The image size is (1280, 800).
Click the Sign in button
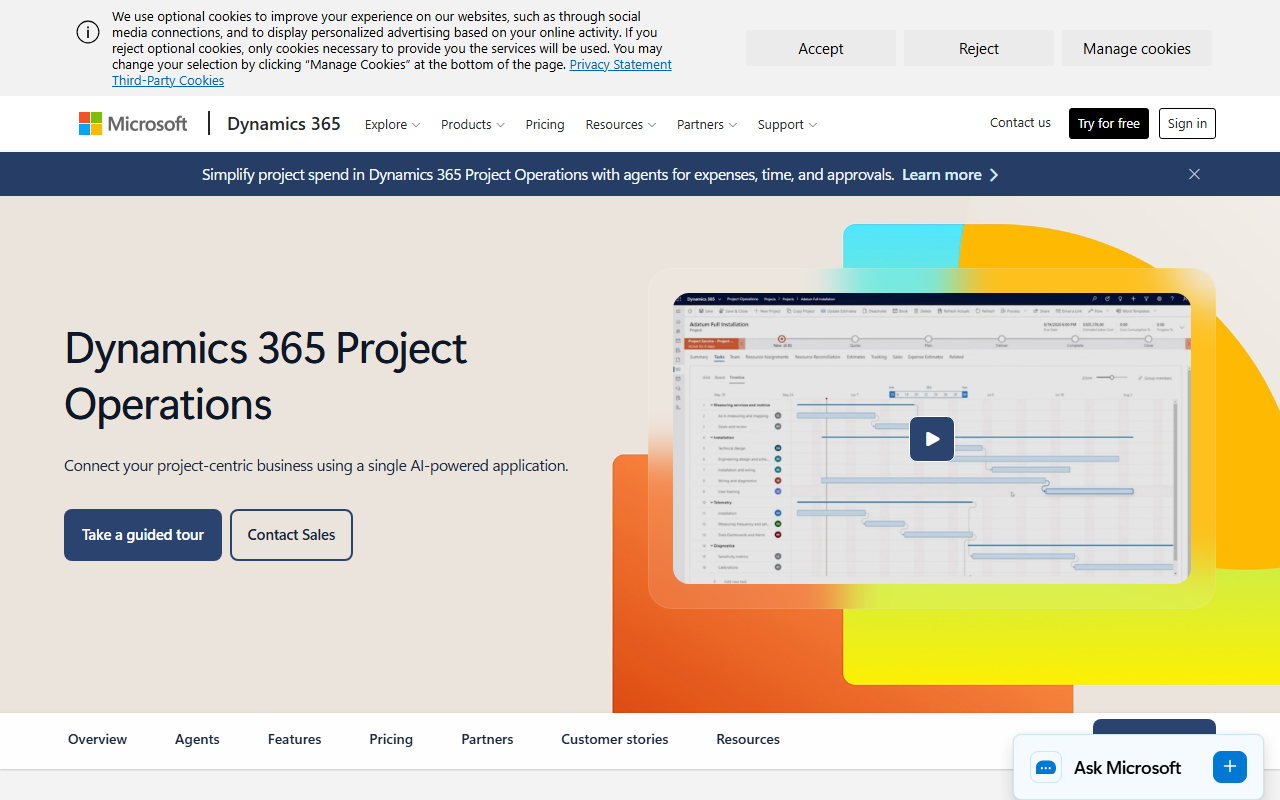(x=1187, y=123)
